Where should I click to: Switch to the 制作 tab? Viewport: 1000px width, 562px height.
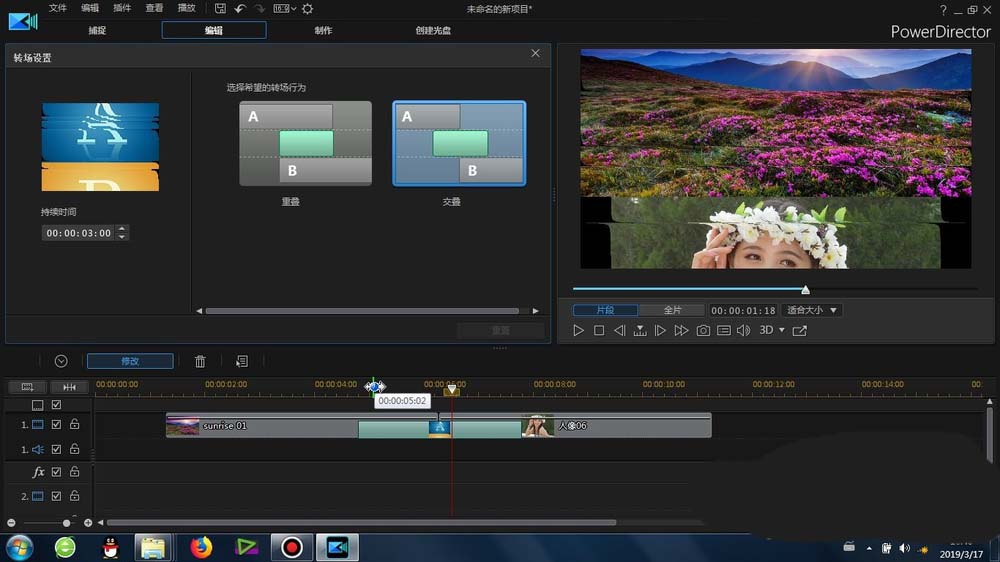coord(323,30)
